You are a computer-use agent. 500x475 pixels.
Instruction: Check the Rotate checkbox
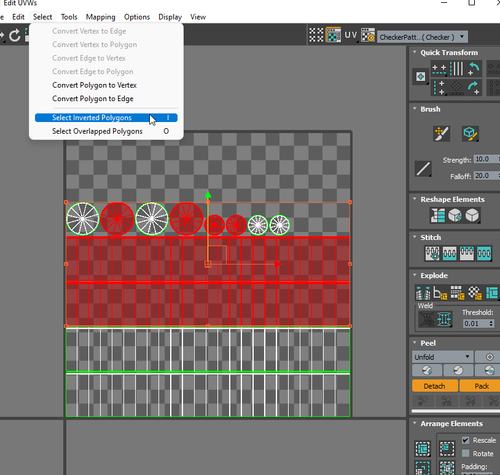click(466, 453)
